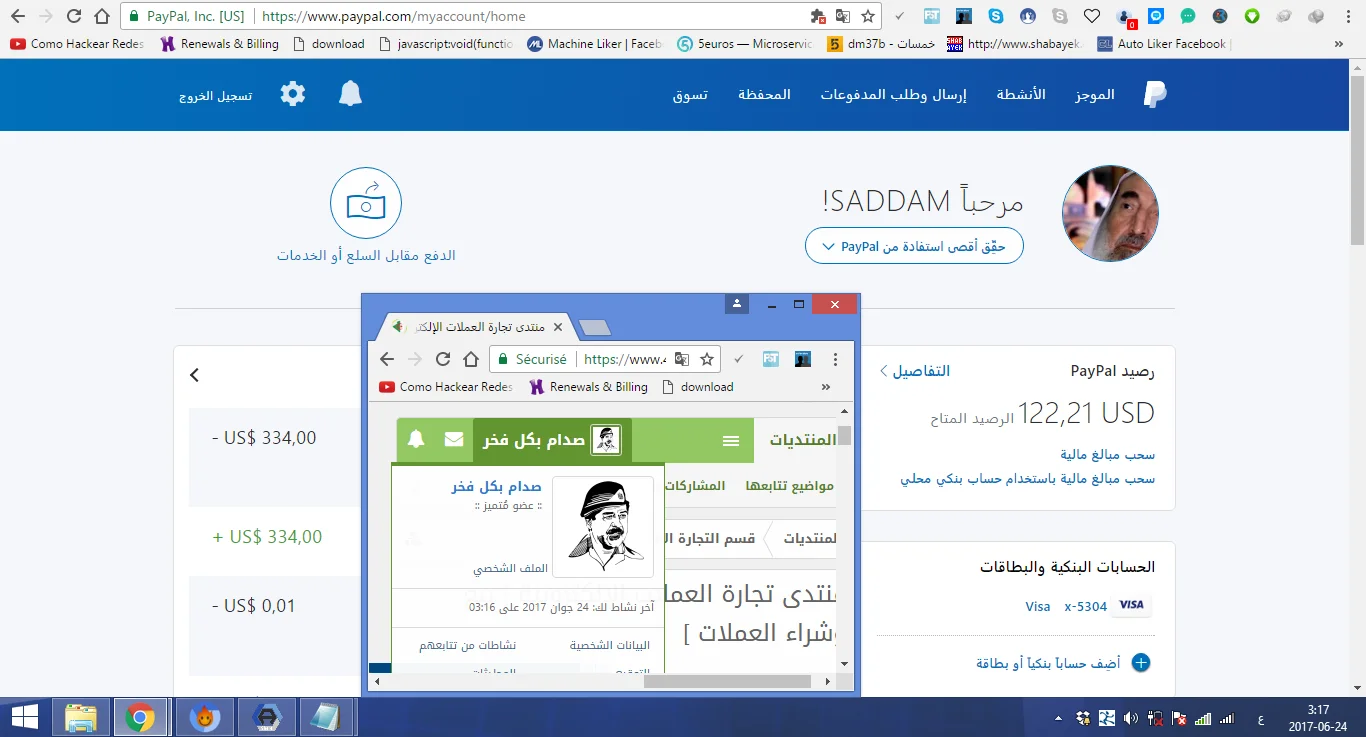1366x737 pixels.
Task: Click the PayPal logo in header
Action: 1155,94
